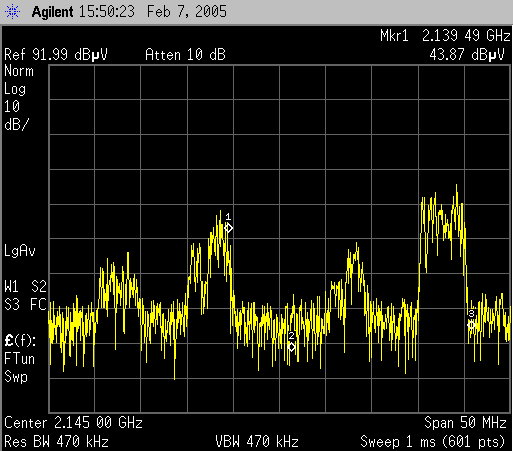Viewport: 513px width, 451px height.
Task: Click the LgAv averaging type label
Action: pos(20,251)
